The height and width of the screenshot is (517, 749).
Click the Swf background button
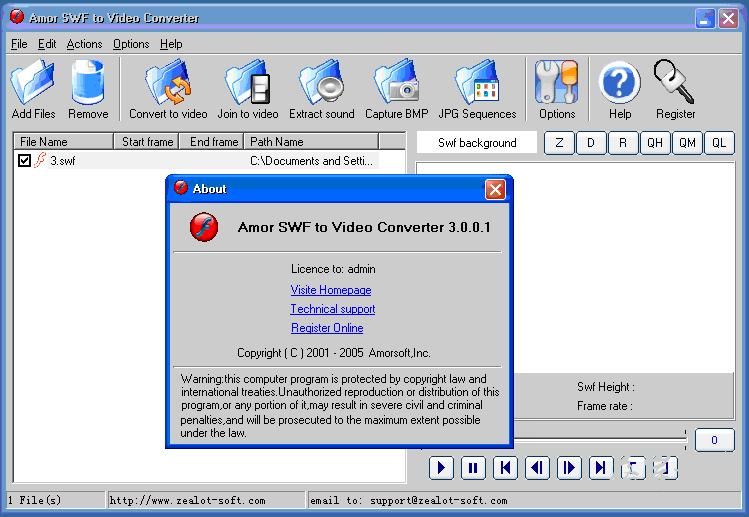click(477, 142)
